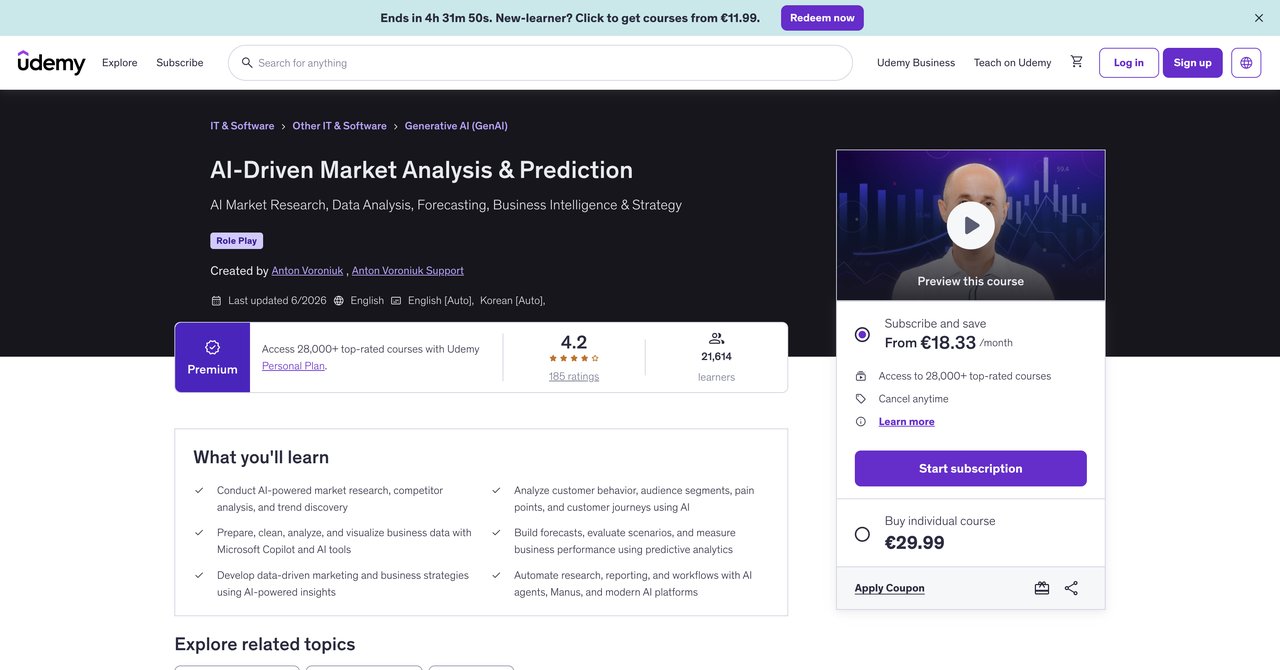Viewport: 1280px width, 670px height.
Task: Click the Sign up button
Action: pos(1193,62)
